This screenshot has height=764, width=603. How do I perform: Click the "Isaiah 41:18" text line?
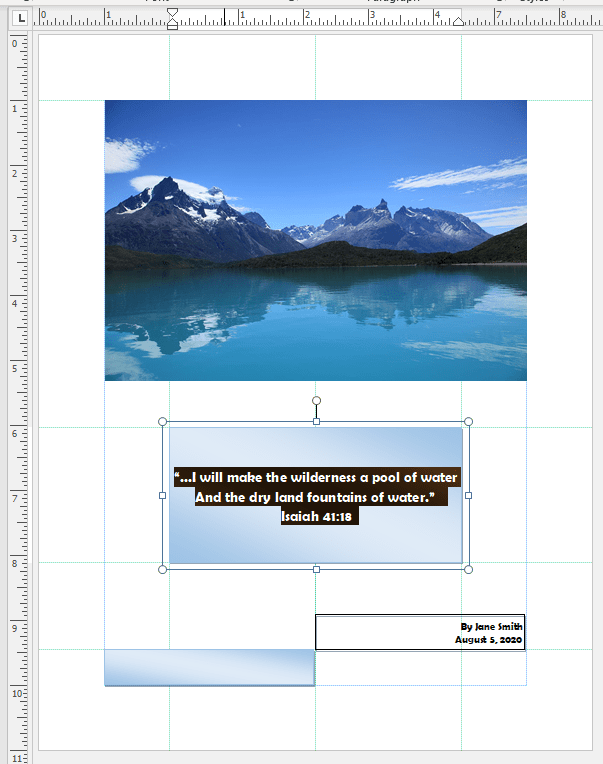(x=316, y=517)
